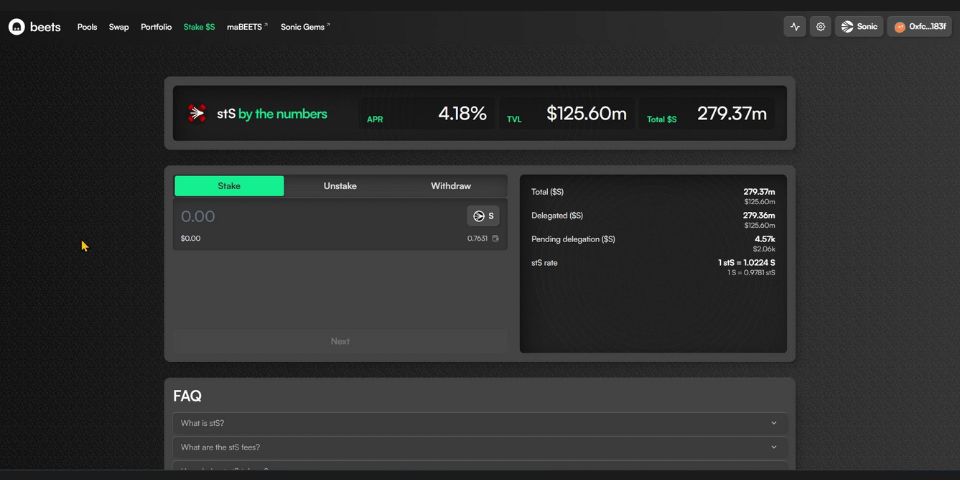Viewport: 960px width, 480px height.
Task: Click the Sonic network selector
Action: (859, 27)
